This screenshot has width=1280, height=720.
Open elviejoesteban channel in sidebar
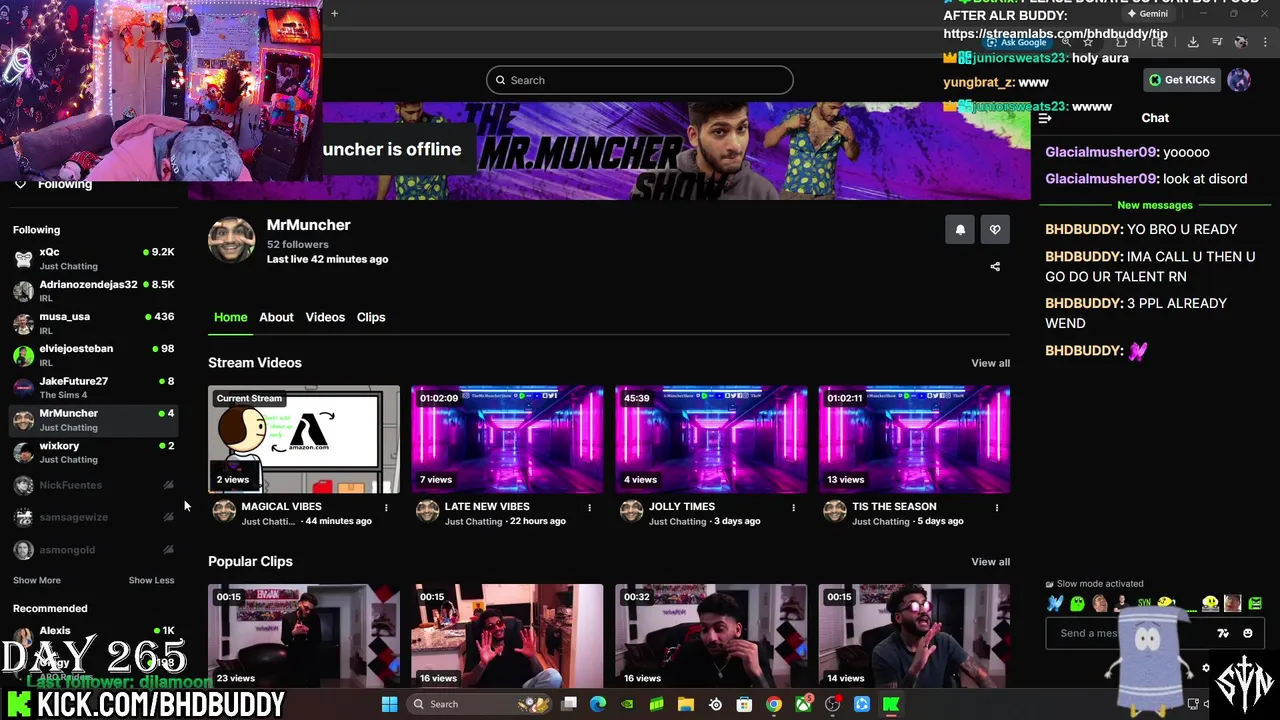[x=93, y=355]
